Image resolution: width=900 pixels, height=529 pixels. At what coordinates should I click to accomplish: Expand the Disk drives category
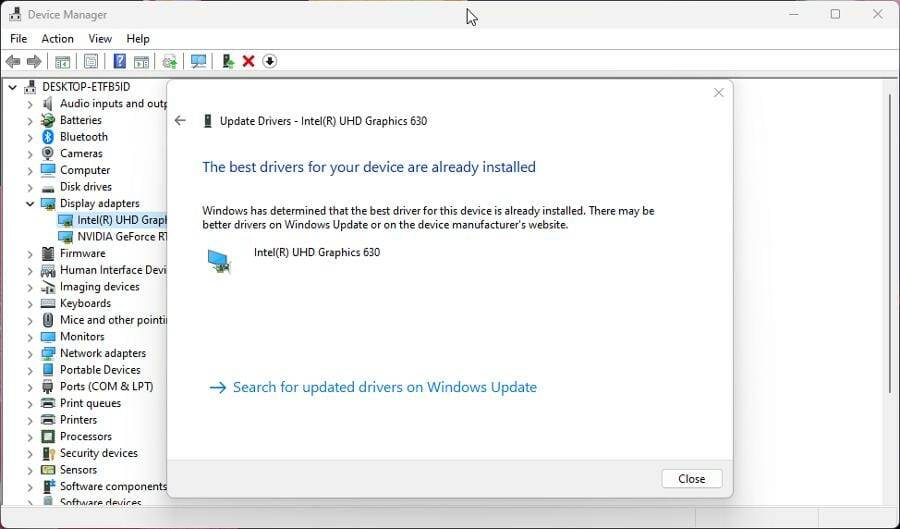(x=30, y=187)
